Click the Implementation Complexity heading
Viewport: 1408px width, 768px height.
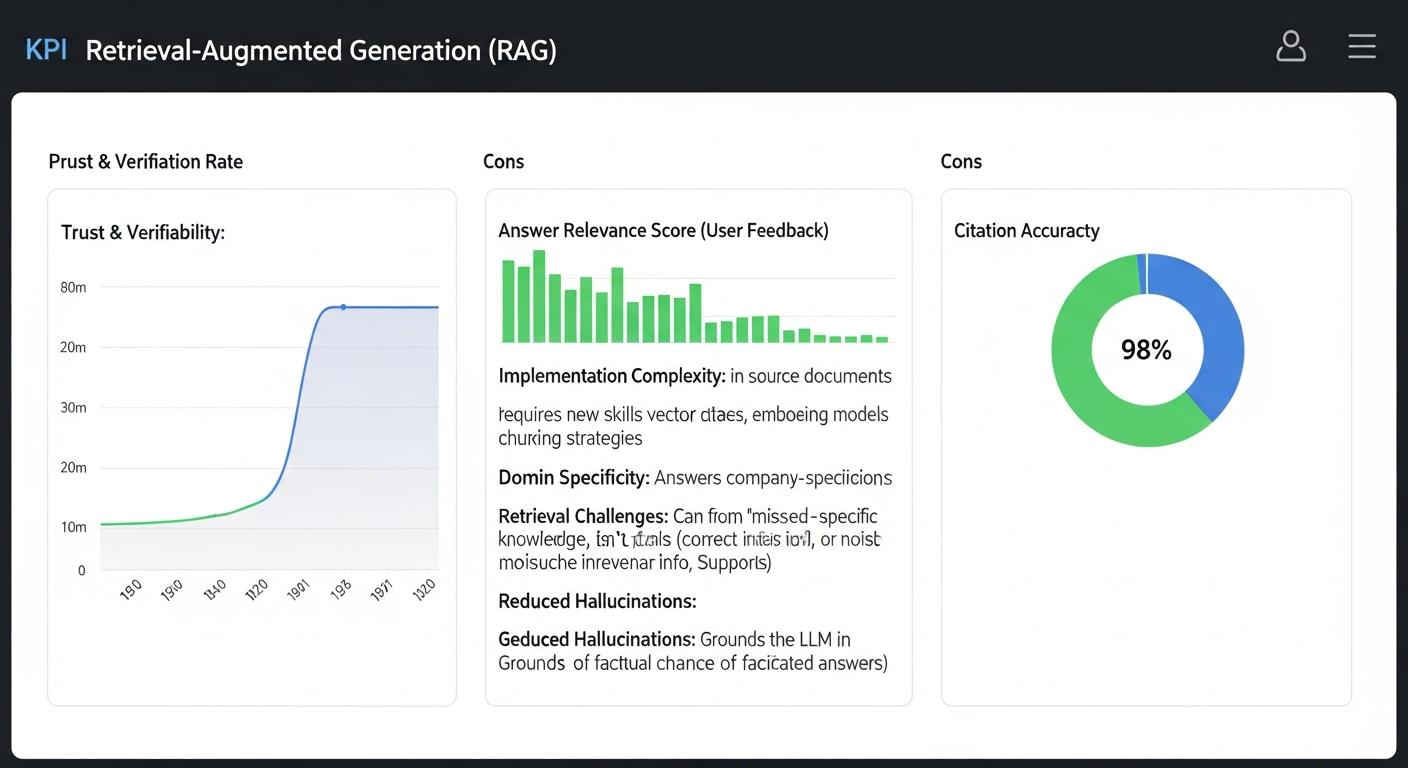[611, 377]
